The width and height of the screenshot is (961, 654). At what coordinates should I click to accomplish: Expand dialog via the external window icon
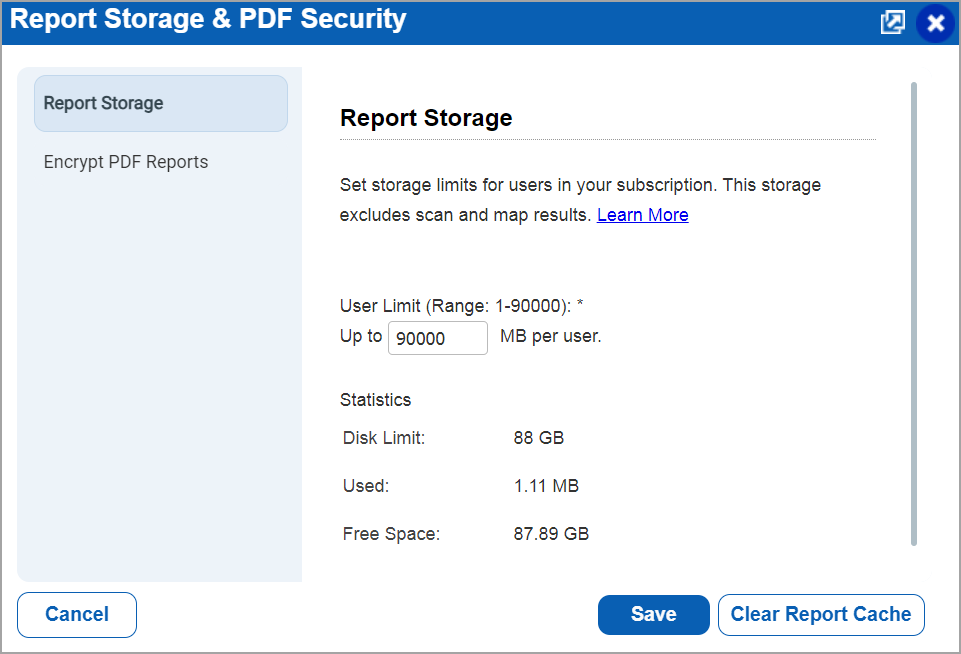892,22
